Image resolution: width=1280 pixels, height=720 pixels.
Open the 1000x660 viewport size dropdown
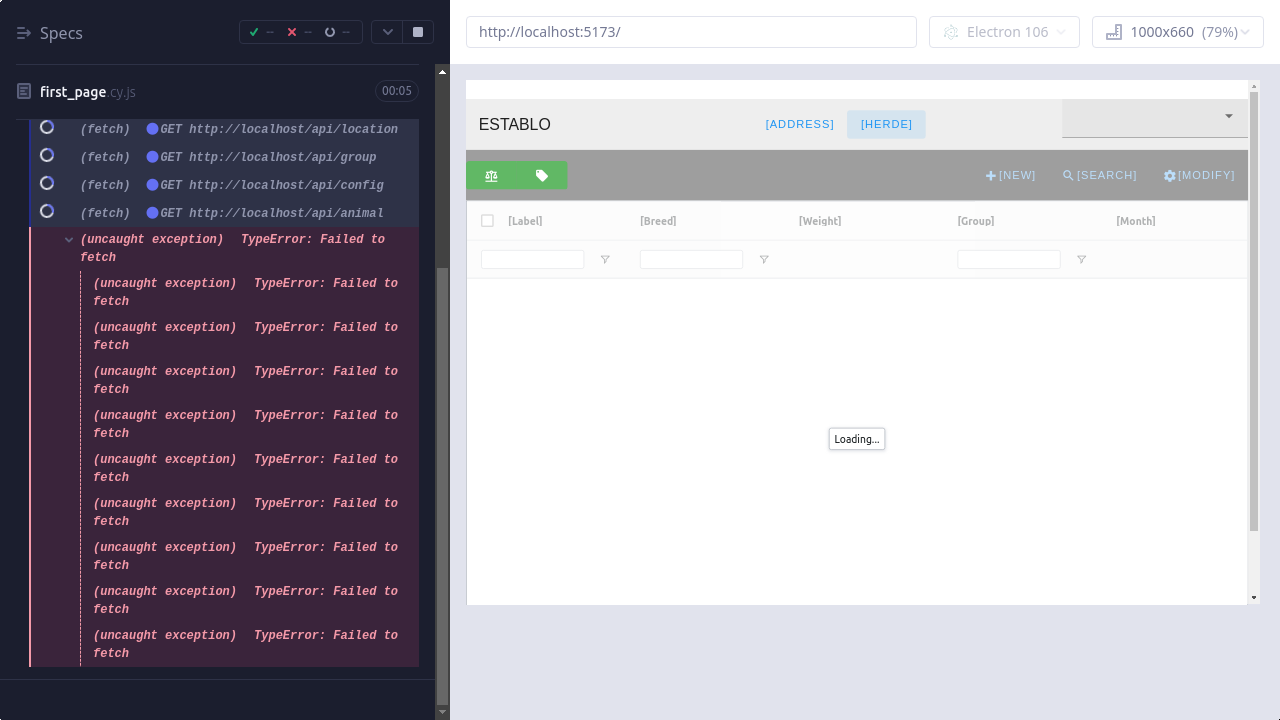(x=1178, y=32)
